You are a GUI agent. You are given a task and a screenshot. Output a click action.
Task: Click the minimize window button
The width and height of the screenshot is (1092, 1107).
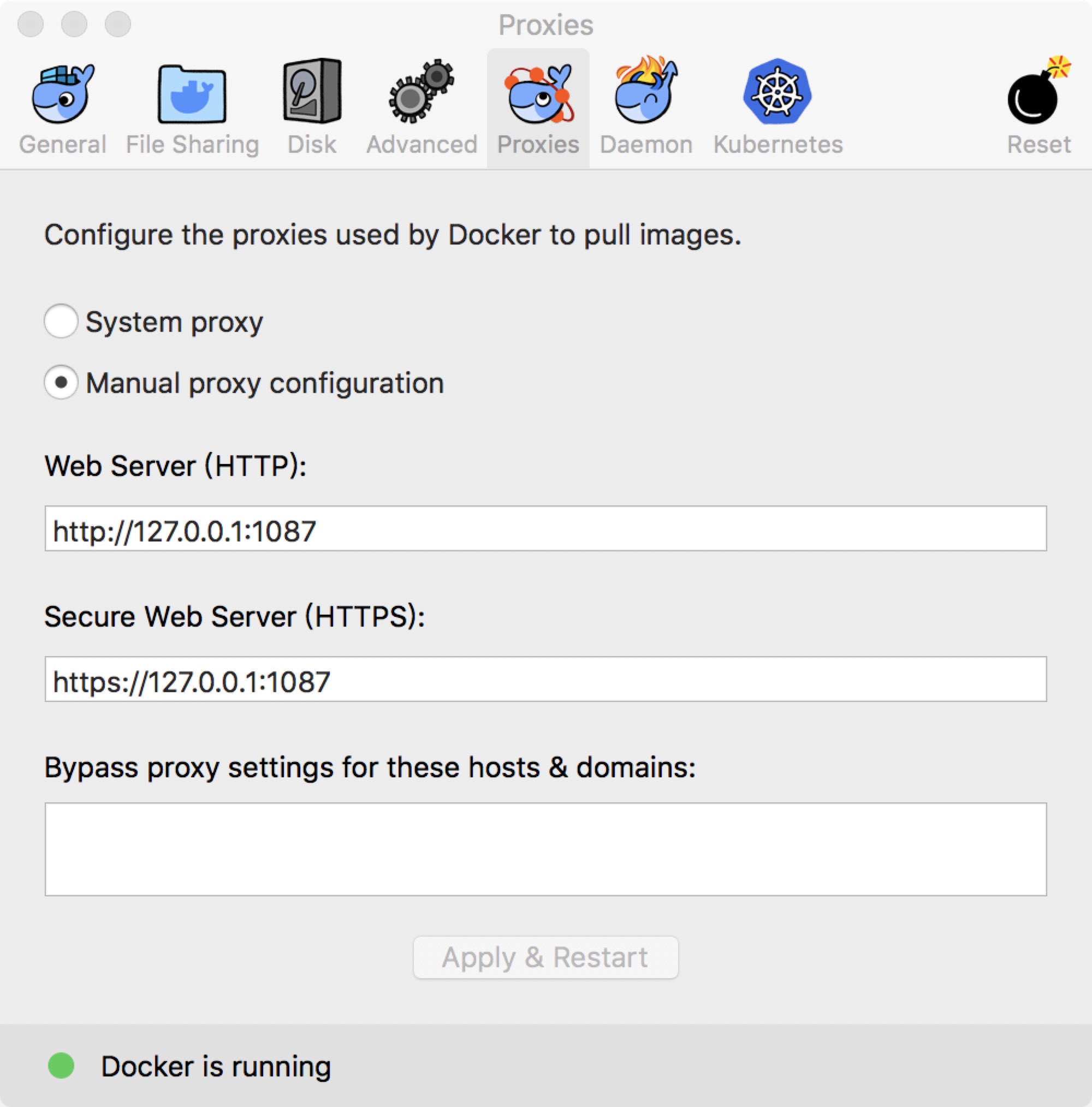74,24
